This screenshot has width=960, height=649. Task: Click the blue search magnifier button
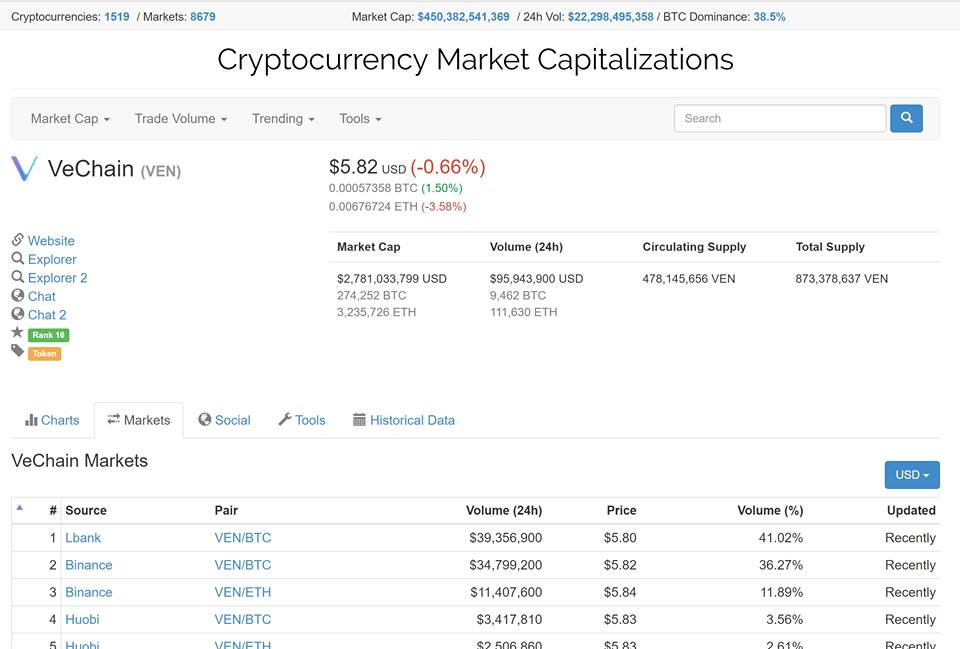(906, 118)
